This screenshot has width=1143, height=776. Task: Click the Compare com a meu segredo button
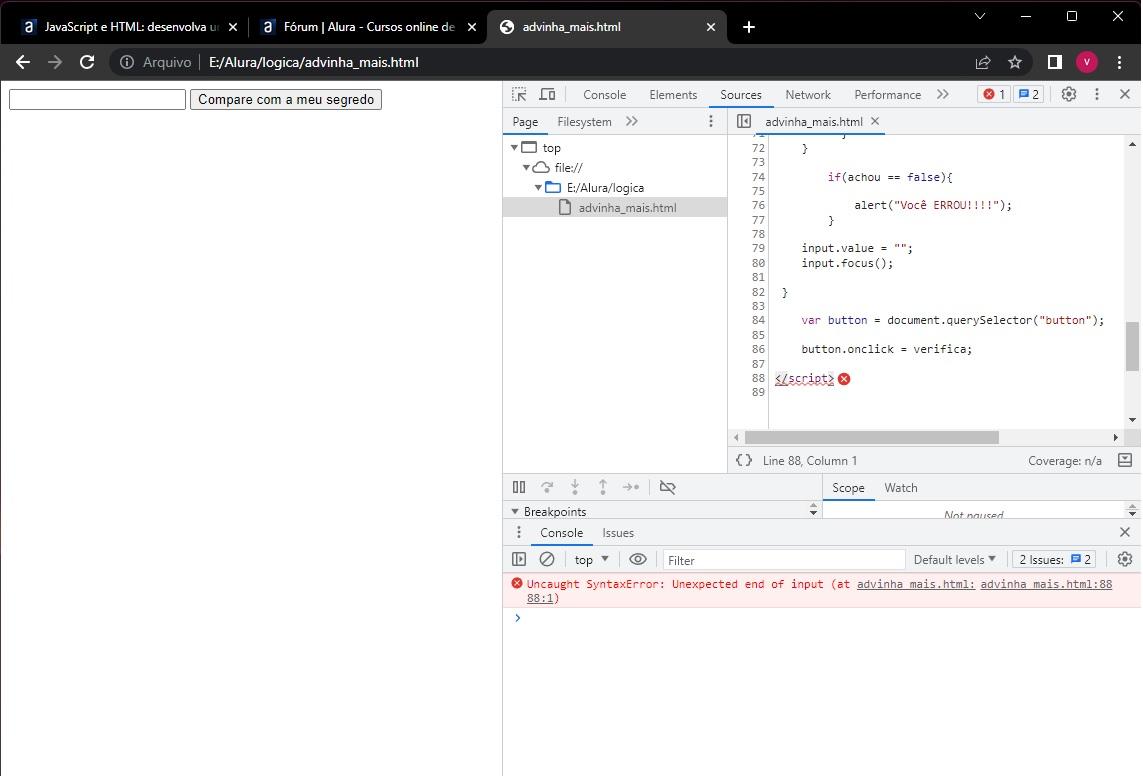coord(286,99)
